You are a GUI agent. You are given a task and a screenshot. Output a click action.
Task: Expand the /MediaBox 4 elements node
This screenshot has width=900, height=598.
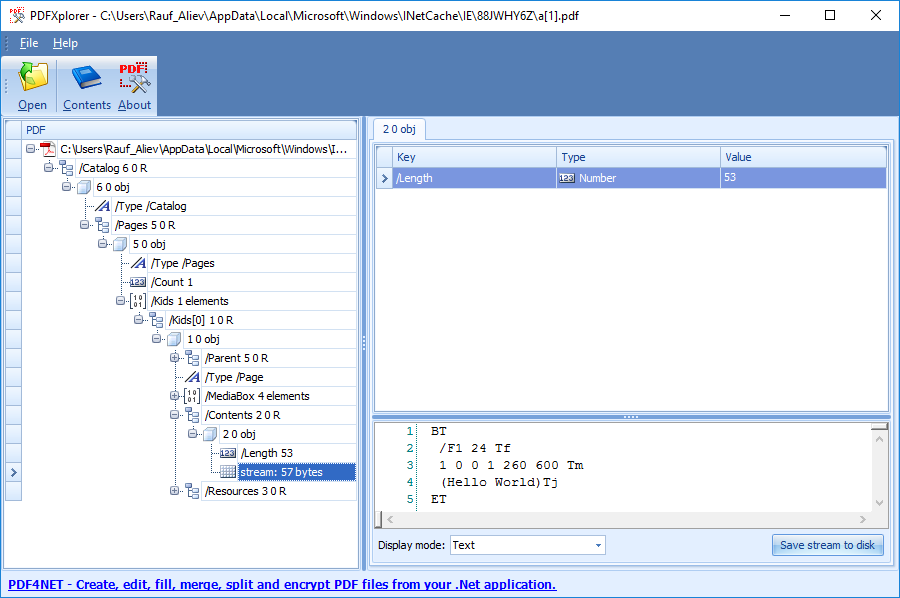coord(174,396)
